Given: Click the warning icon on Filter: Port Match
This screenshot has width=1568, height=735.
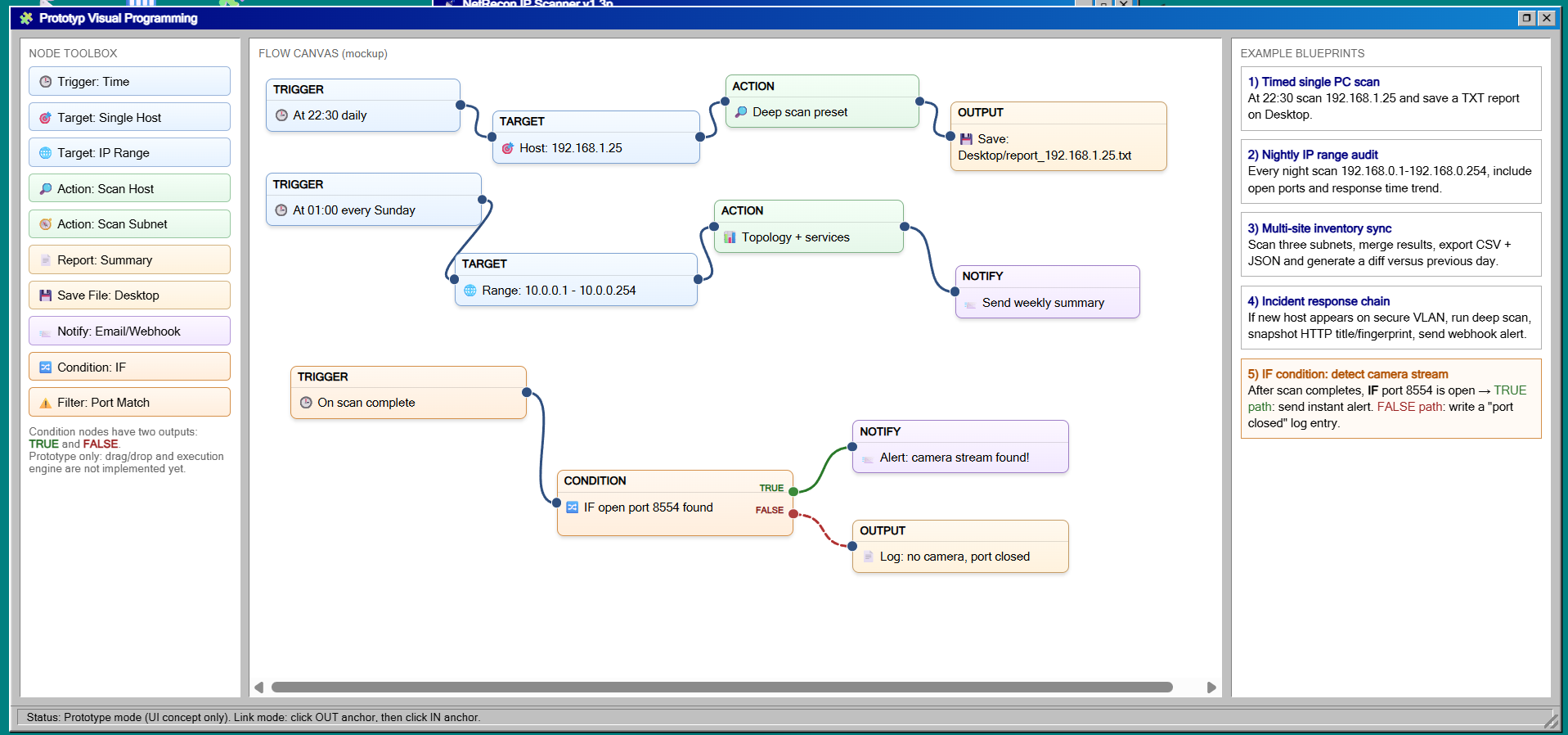Looking at the screenshot, I should coord(46,403).
